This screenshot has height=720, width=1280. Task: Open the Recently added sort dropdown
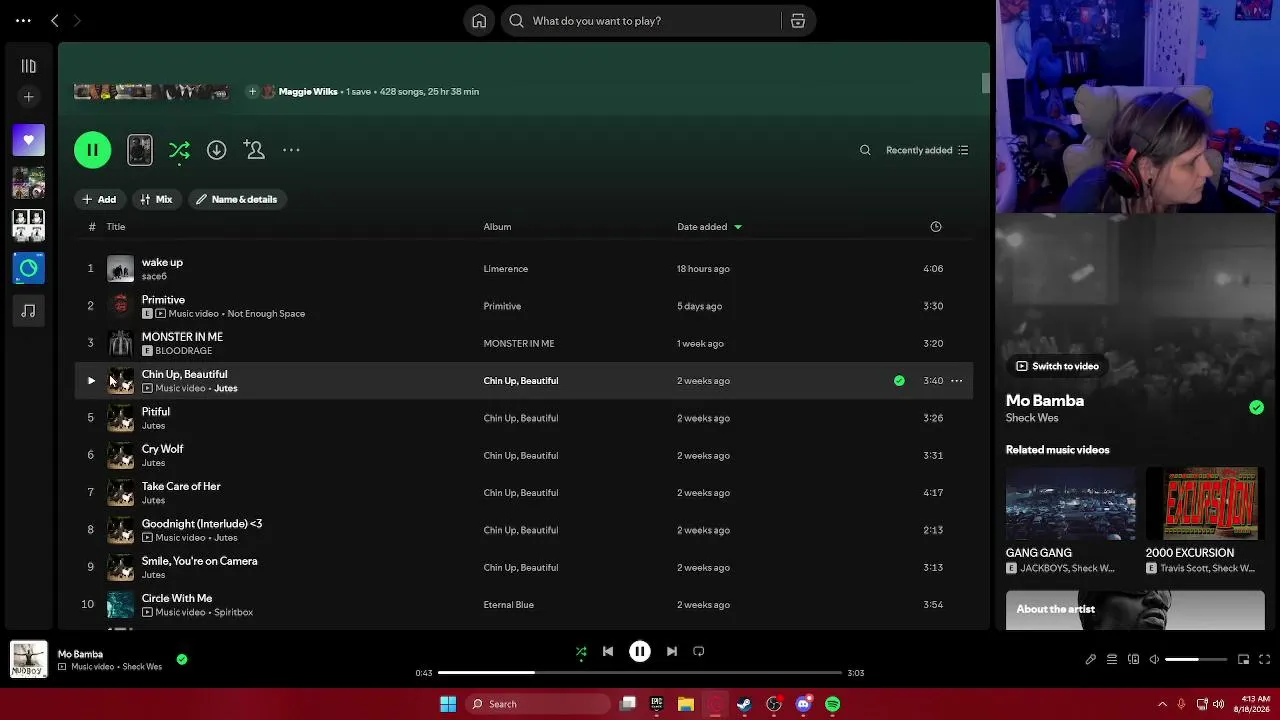(927, 150)
